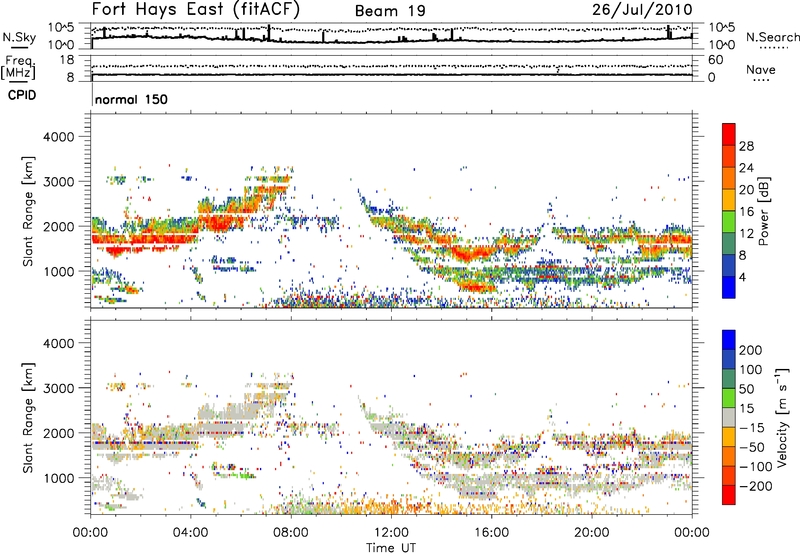
Task: Click "Slant Range [km]" label of Power panel
Action: 28,211
